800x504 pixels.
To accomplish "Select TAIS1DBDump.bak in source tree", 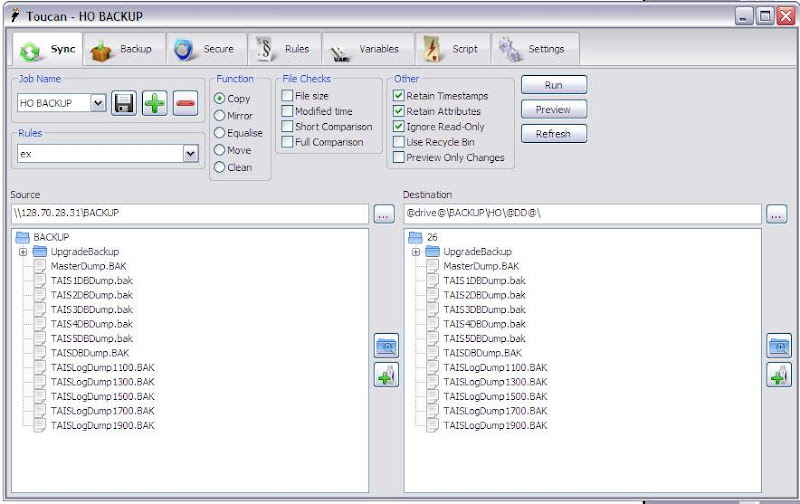I will (x=92, y=281).
